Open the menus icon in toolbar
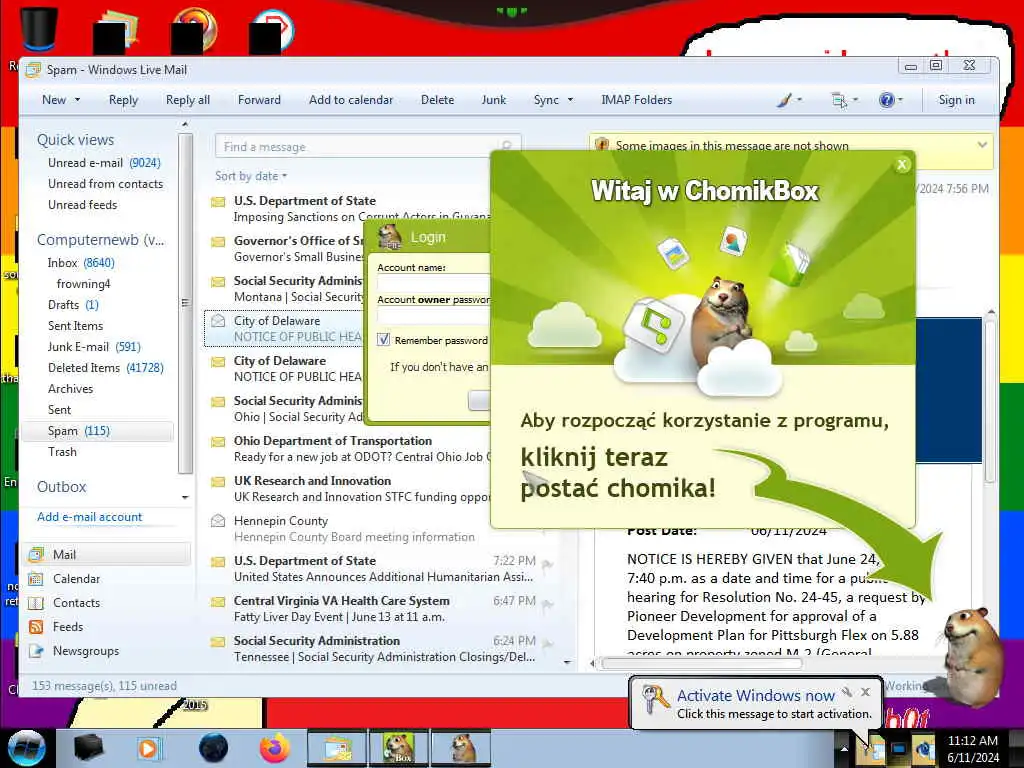Viewport: 1024px width, 768px height. point(839,100)
